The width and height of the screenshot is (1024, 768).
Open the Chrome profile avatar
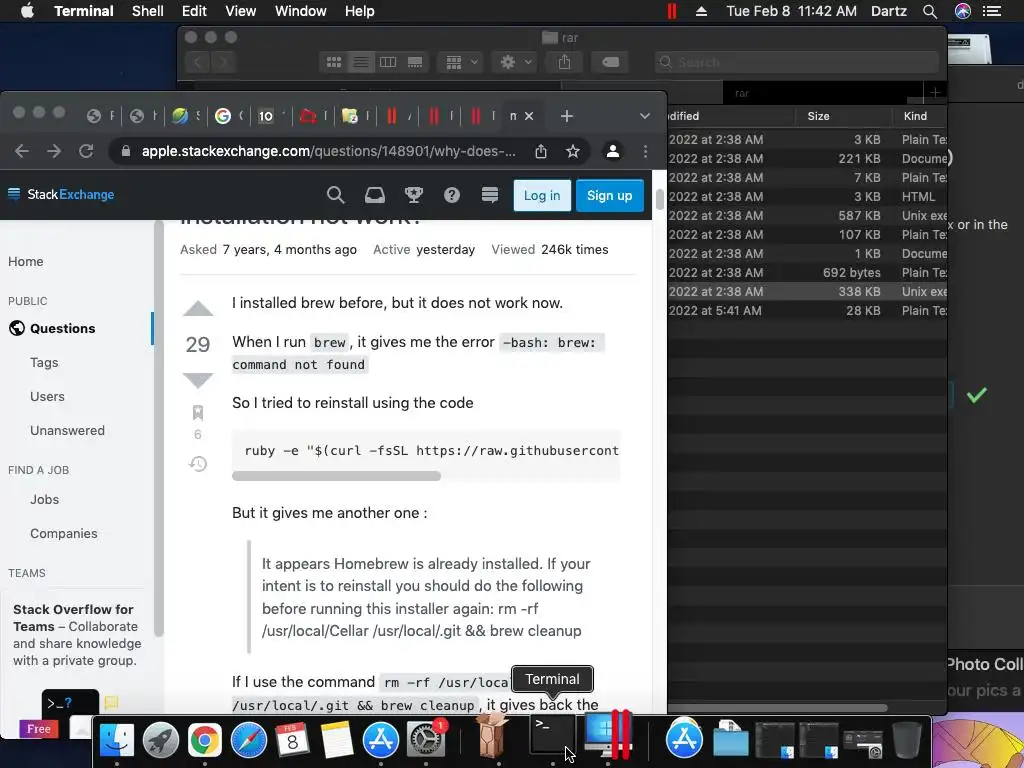(x=613, y=152)
